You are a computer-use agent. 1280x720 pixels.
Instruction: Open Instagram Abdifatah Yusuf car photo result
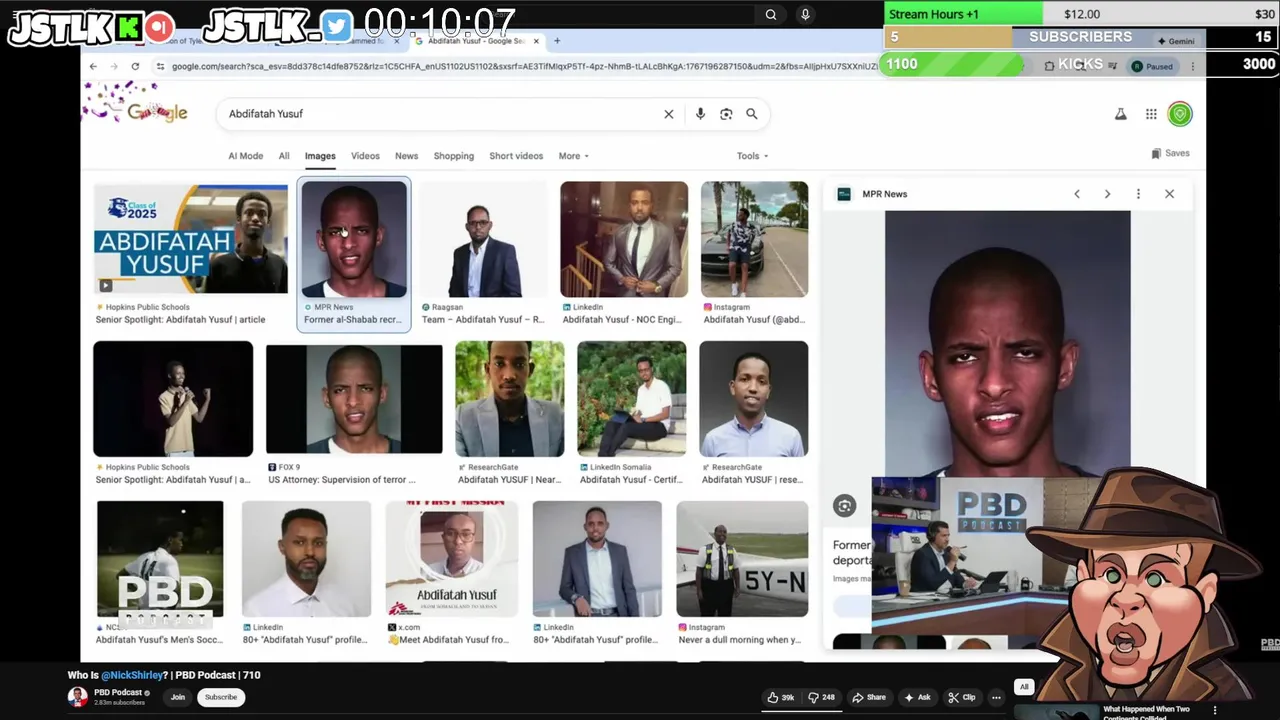click(x=754, y=239)
